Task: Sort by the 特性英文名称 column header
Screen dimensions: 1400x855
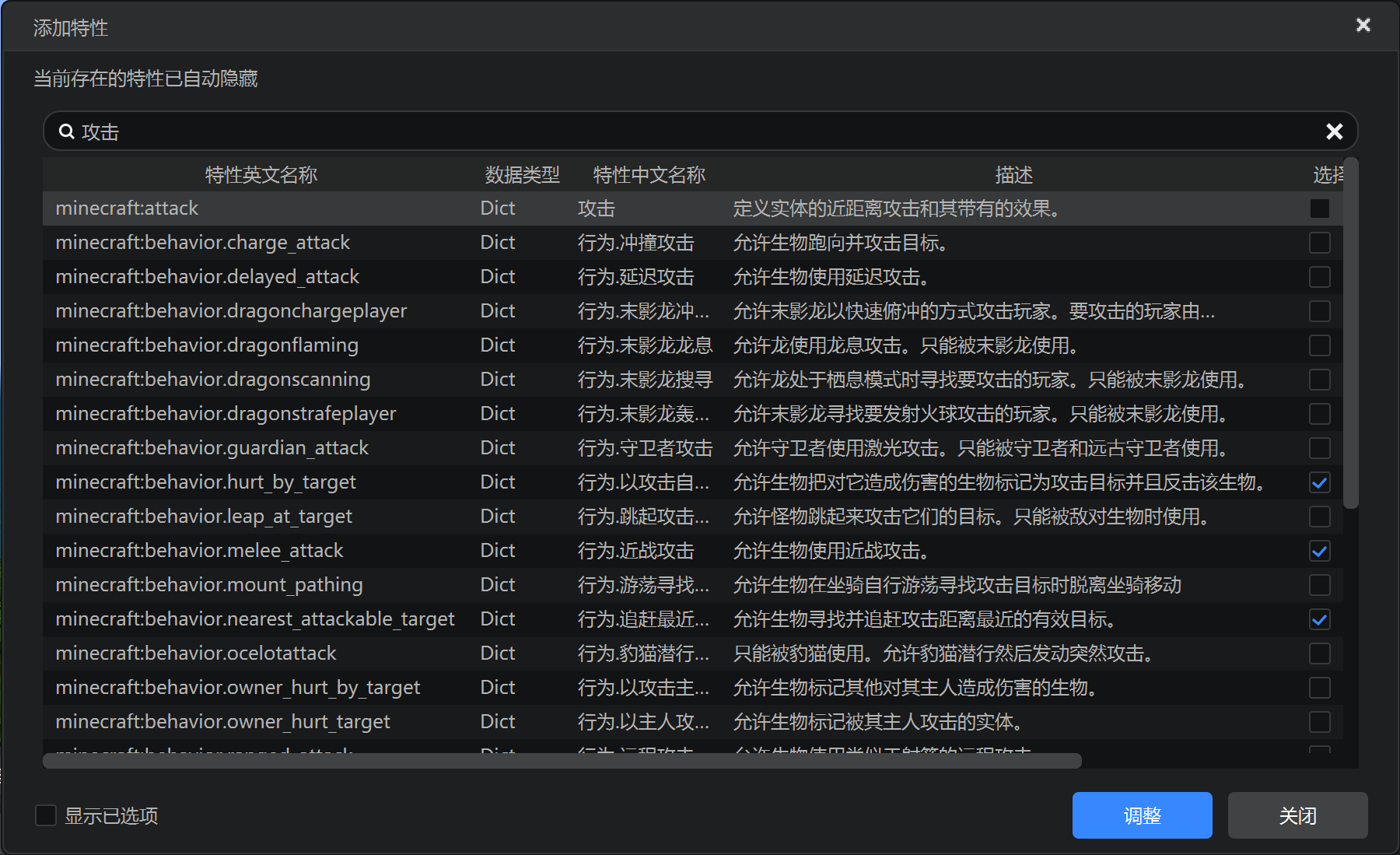Action: [261, 175]
